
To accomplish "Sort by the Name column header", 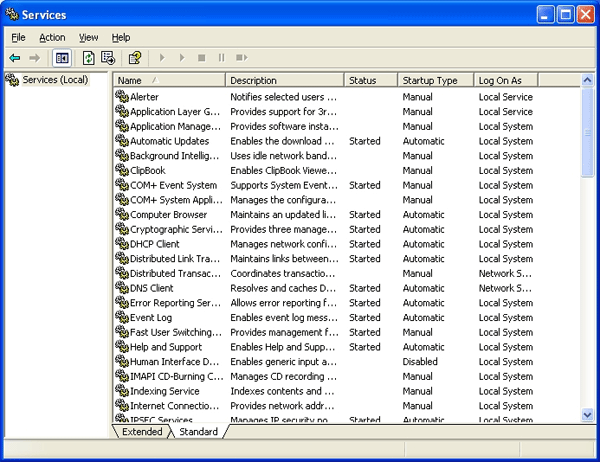I will click(169, 80).
